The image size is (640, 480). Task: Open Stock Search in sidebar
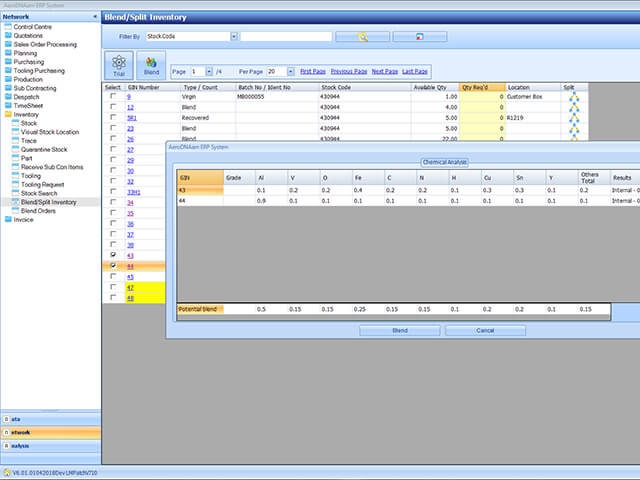click(39, 193)
